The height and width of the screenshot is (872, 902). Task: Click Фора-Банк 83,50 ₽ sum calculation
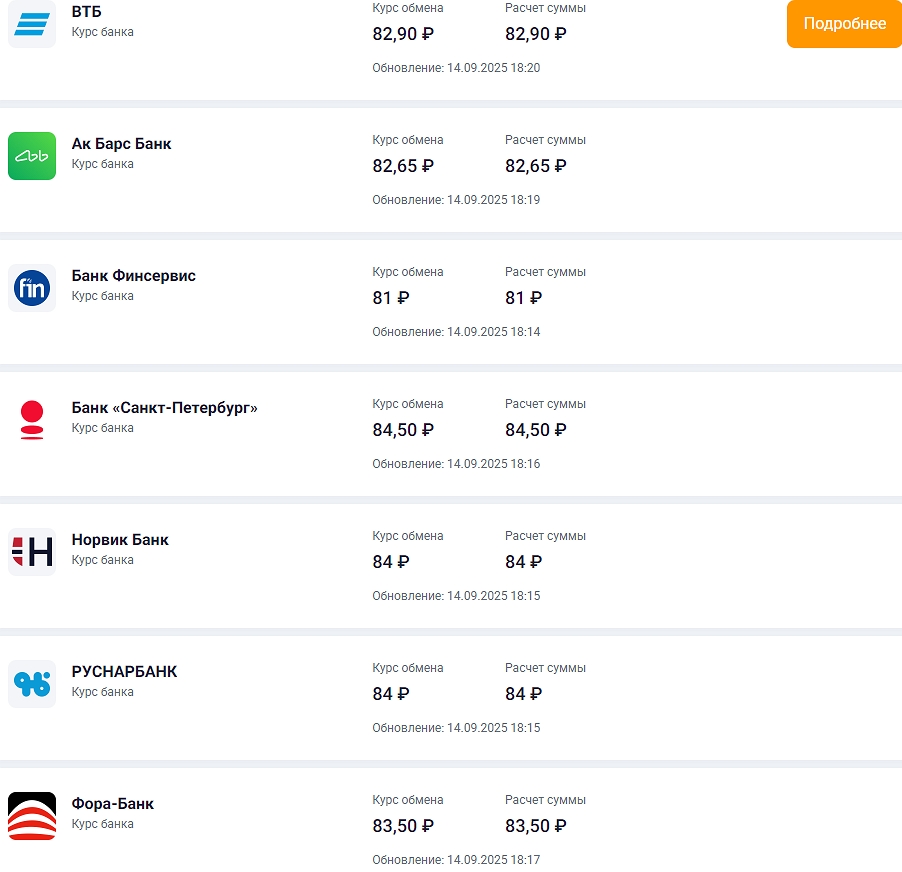tap(535, 826)
